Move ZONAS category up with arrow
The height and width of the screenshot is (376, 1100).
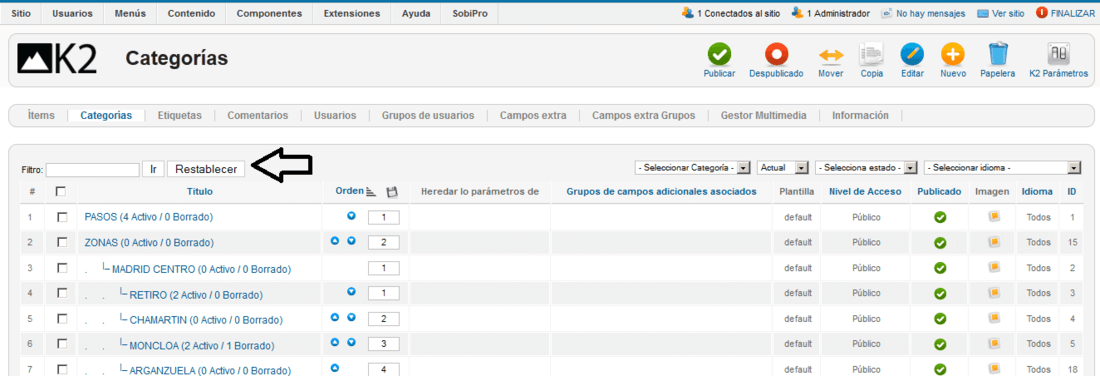pyautogui.click(x=335, y=241)
